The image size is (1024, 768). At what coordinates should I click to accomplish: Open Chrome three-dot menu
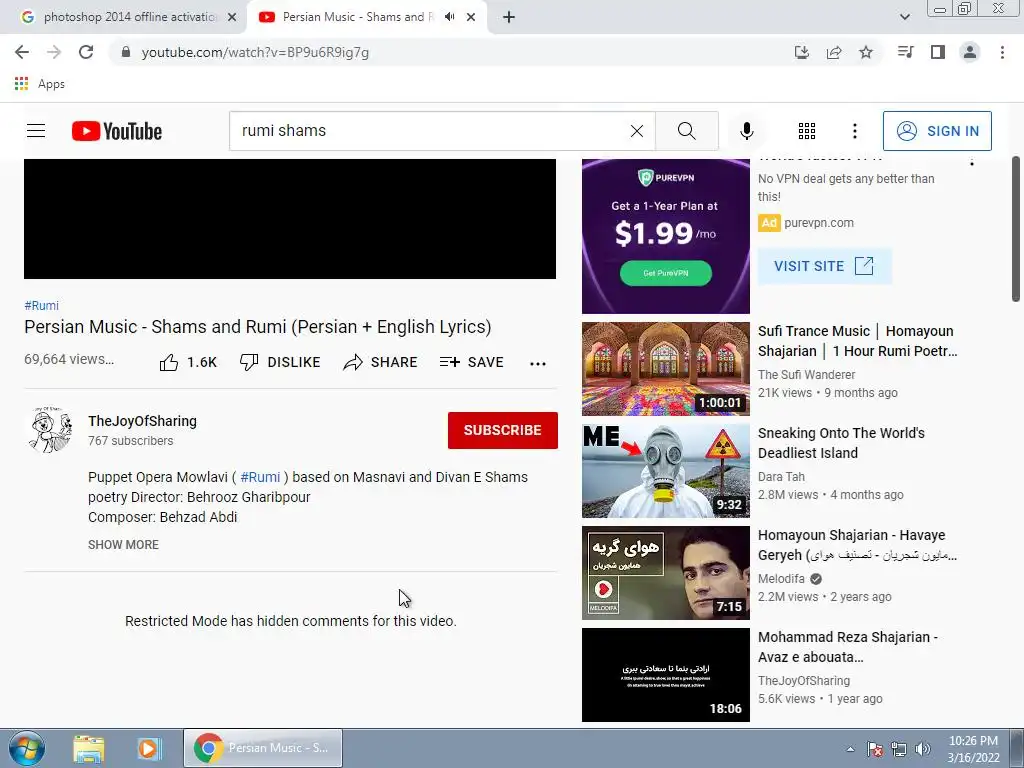pos(1002,52)
